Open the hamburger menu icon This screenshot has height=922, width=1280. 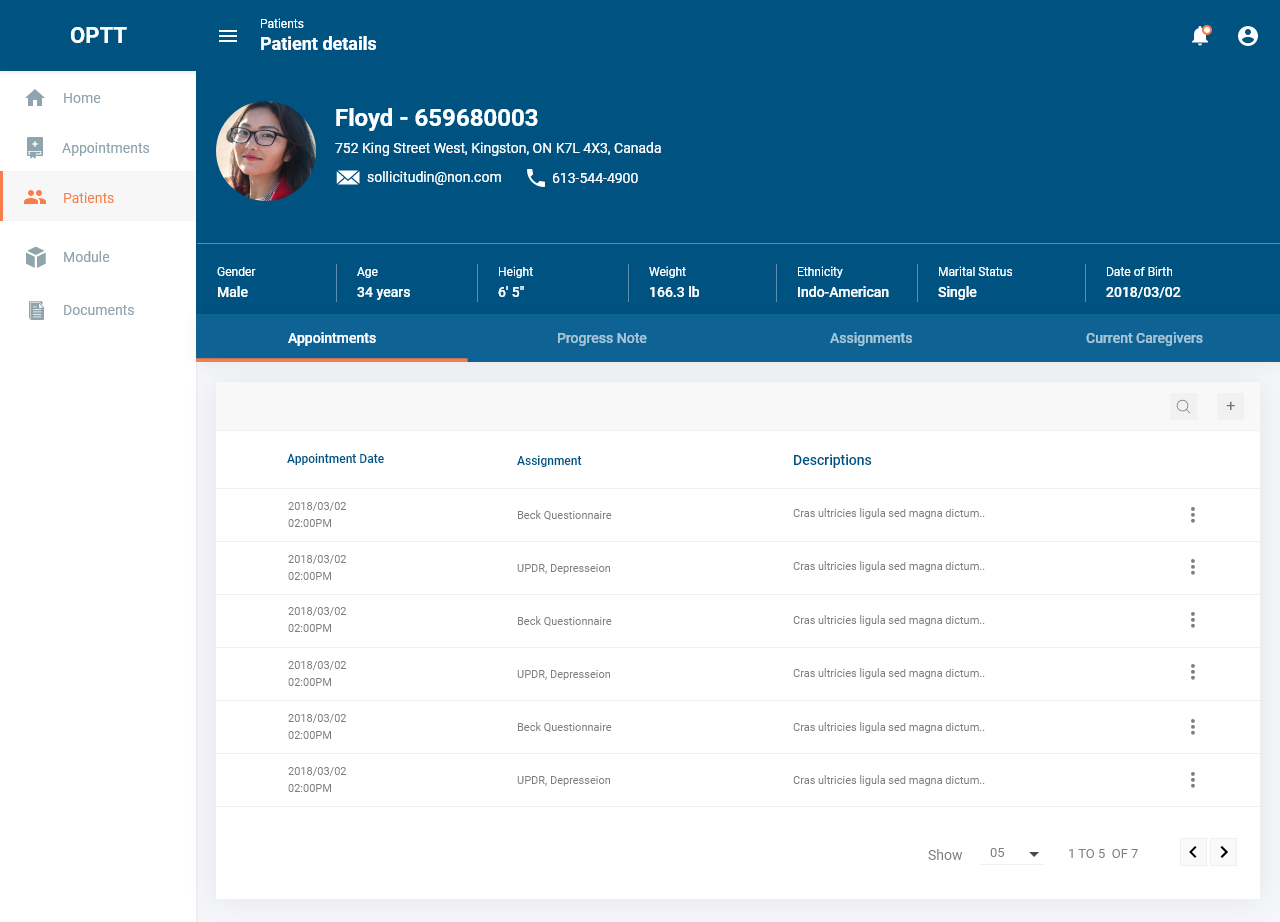[x=228, y=36]
